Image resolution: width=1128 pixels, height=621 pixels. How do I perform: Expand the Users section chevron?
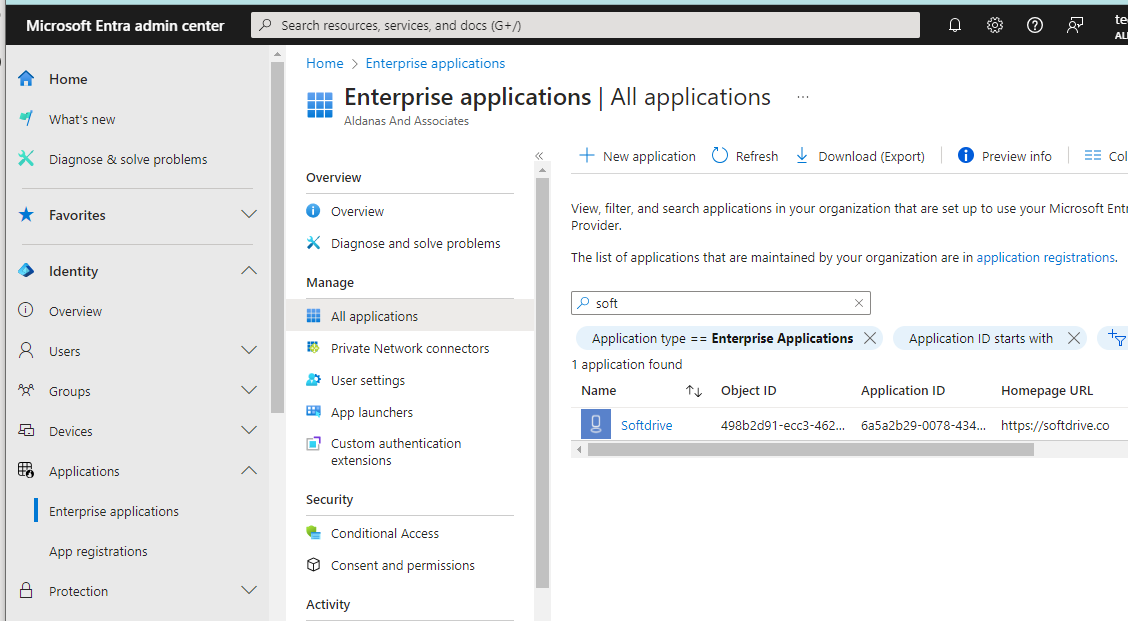click(x=249, y=350)
